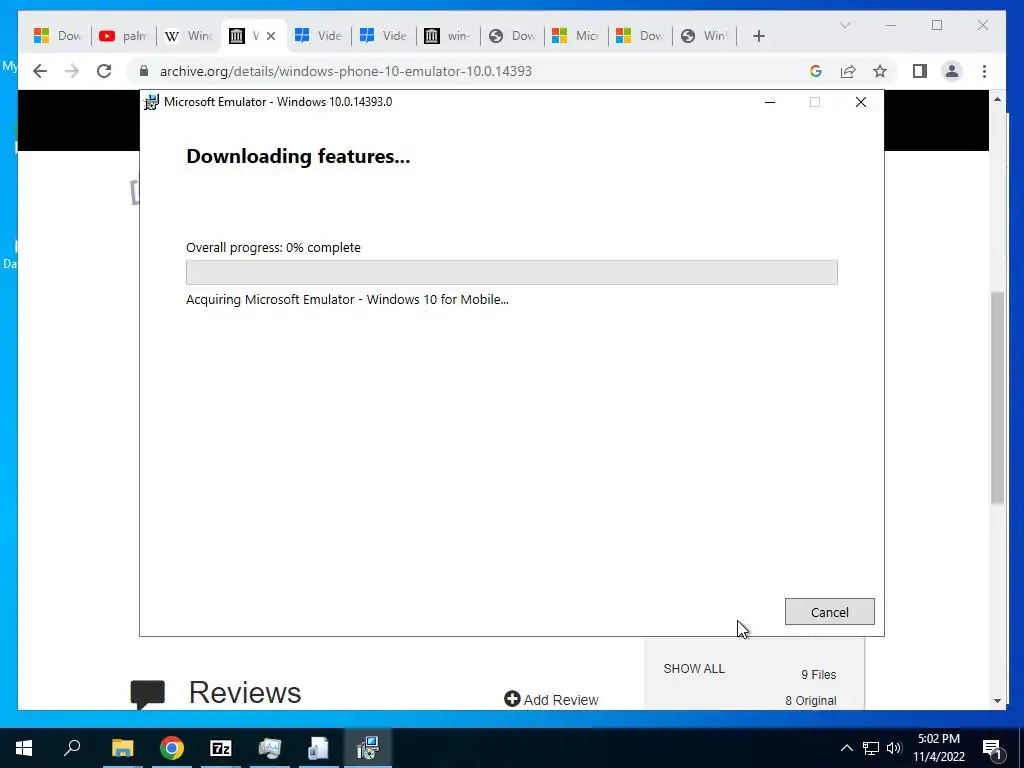Screen dimensions: 1024x768
Task: Expand the tab search chevron
Action: (844, 25)
